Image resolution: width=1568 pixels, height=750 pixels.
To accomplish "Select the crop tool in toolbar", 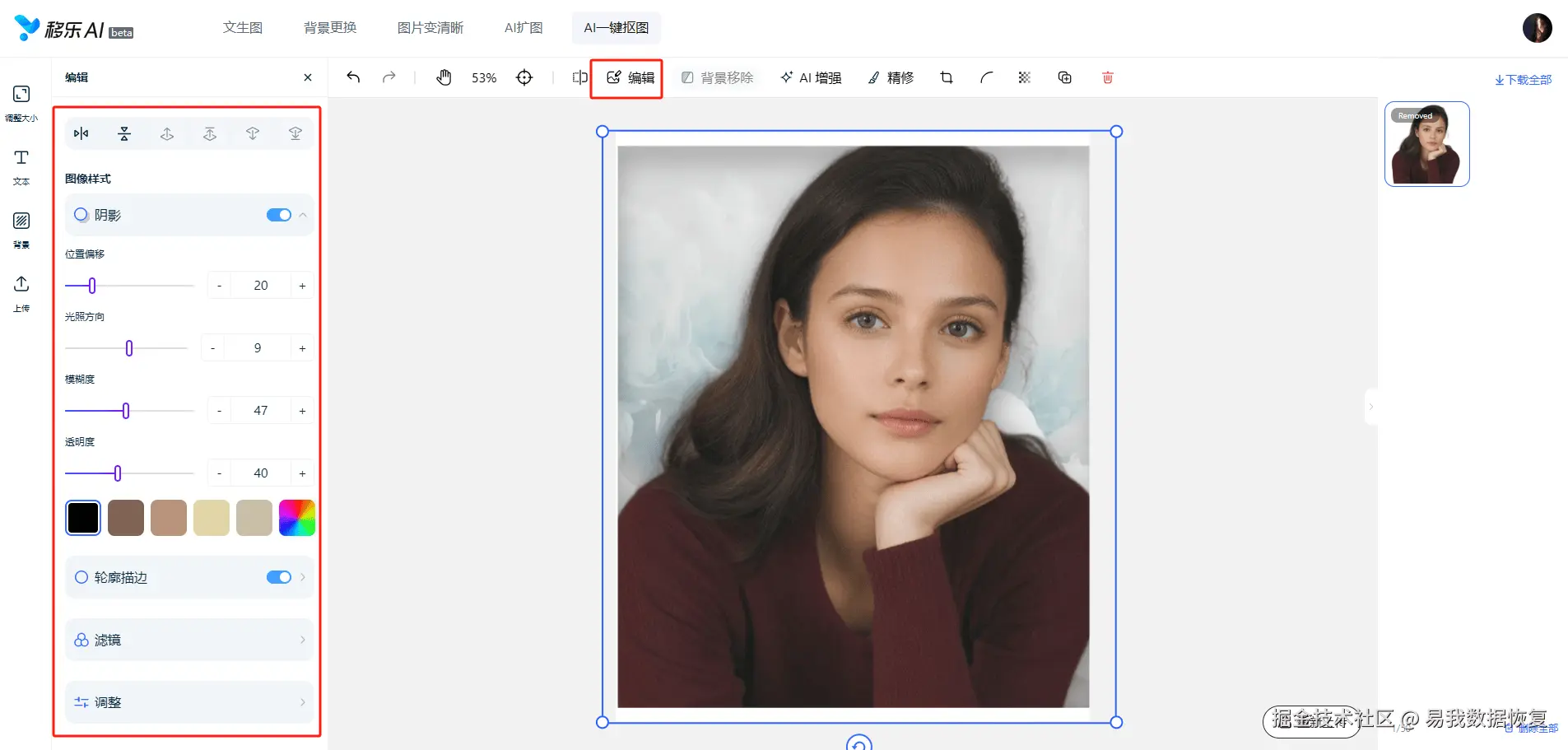I will coord(947,77).
